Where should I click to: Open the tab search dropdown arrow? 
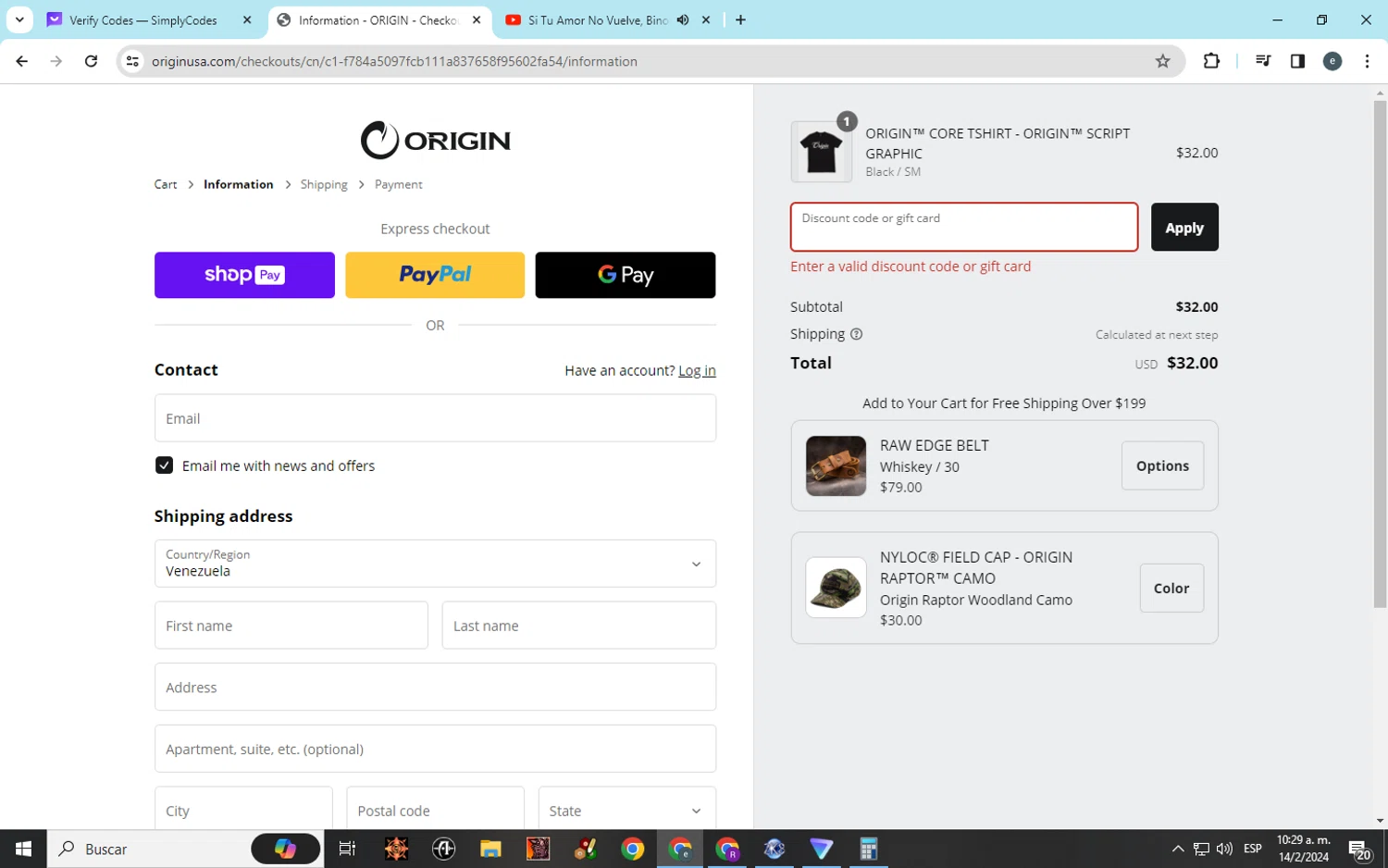pos(19,19)
